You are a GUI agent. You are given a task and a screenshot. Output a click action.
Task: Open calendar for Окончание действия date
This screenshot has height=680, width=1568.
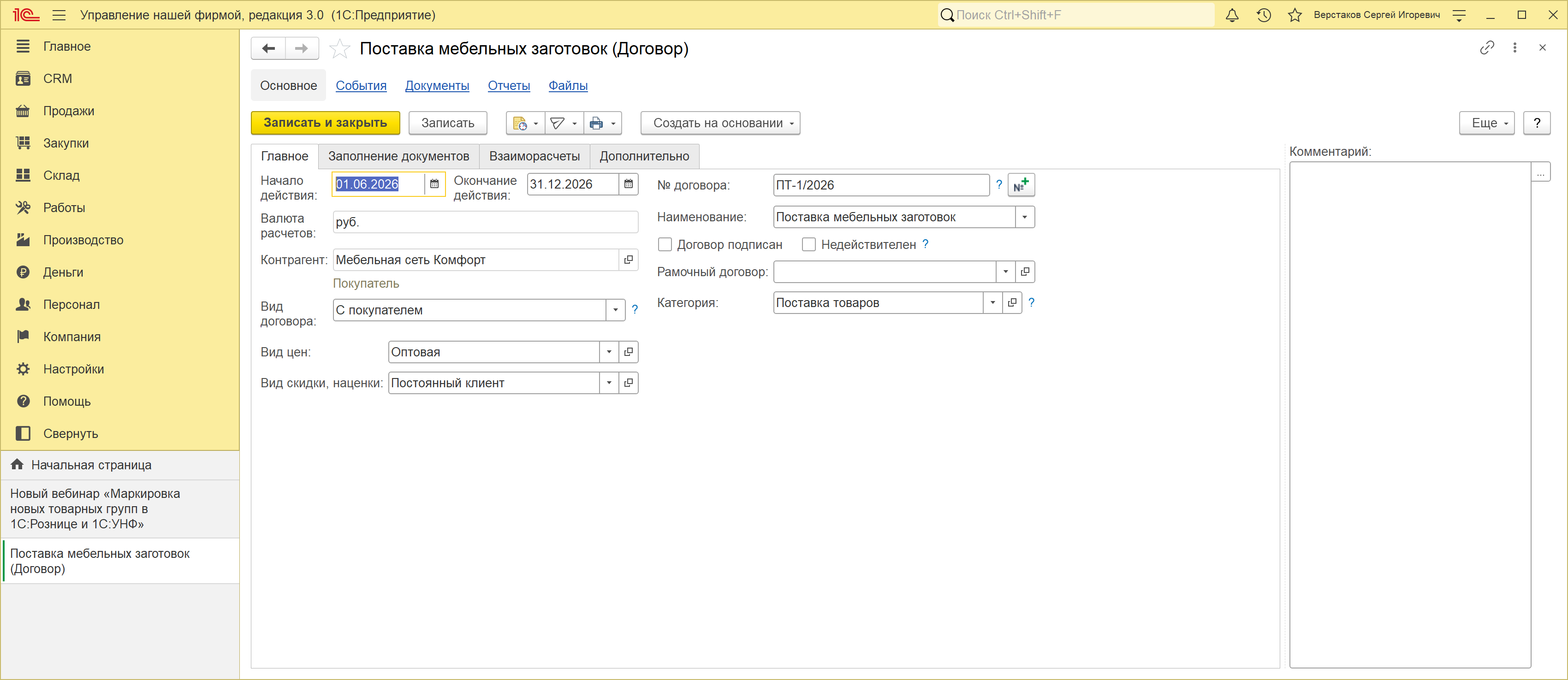[x=629, y=184]
